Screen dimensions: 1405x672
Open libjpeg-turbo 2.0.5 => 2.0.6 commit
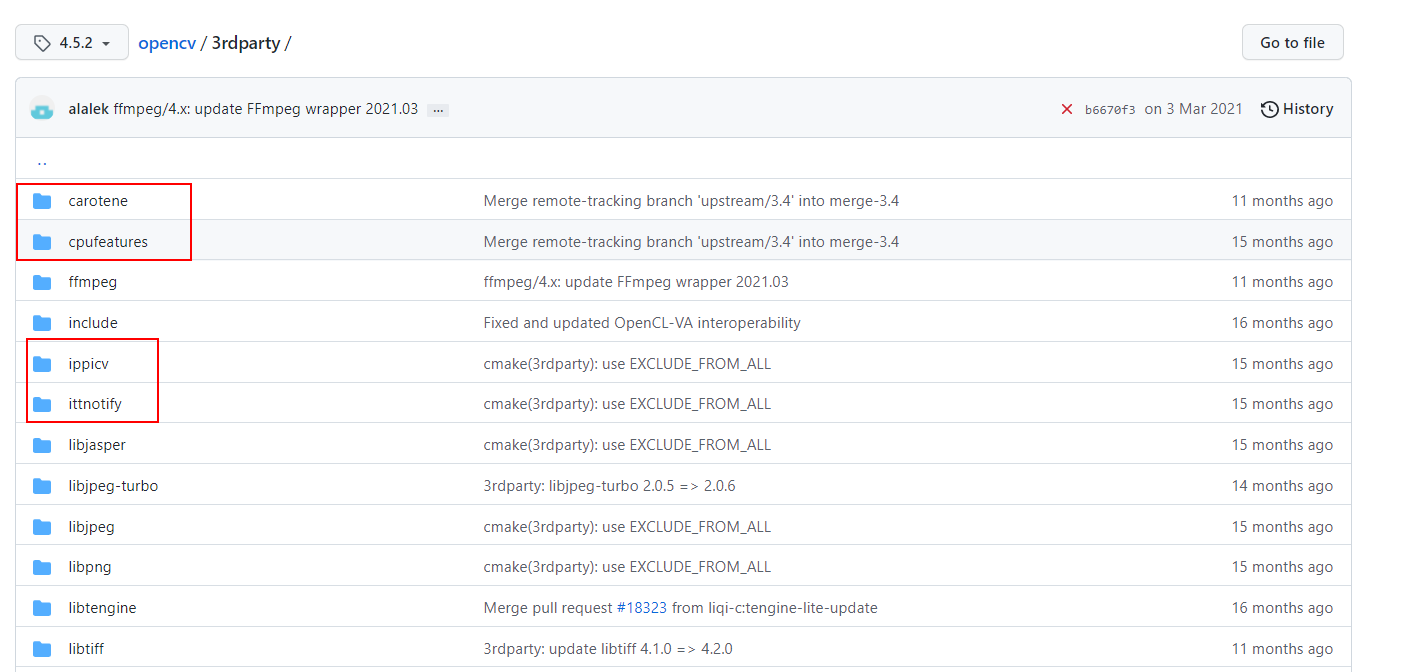(609, 486)
